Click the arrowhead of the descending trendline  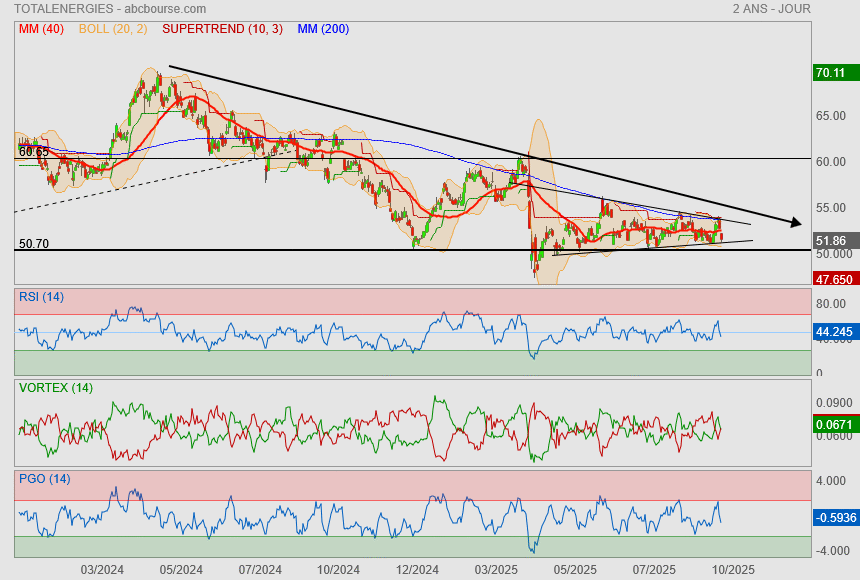tap(794, 222)
